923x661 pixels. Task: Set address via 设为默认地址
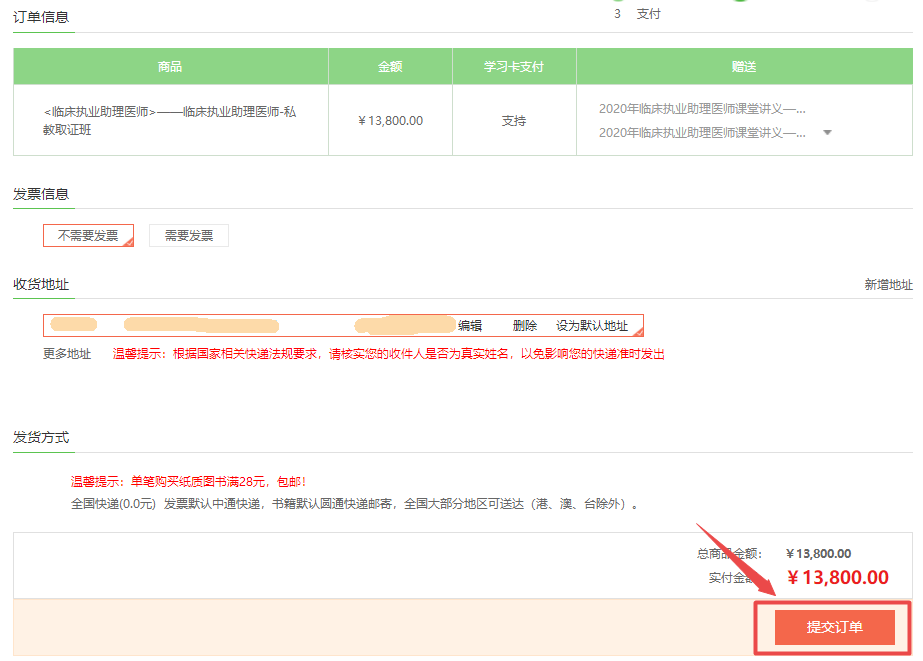pos(592,326)
